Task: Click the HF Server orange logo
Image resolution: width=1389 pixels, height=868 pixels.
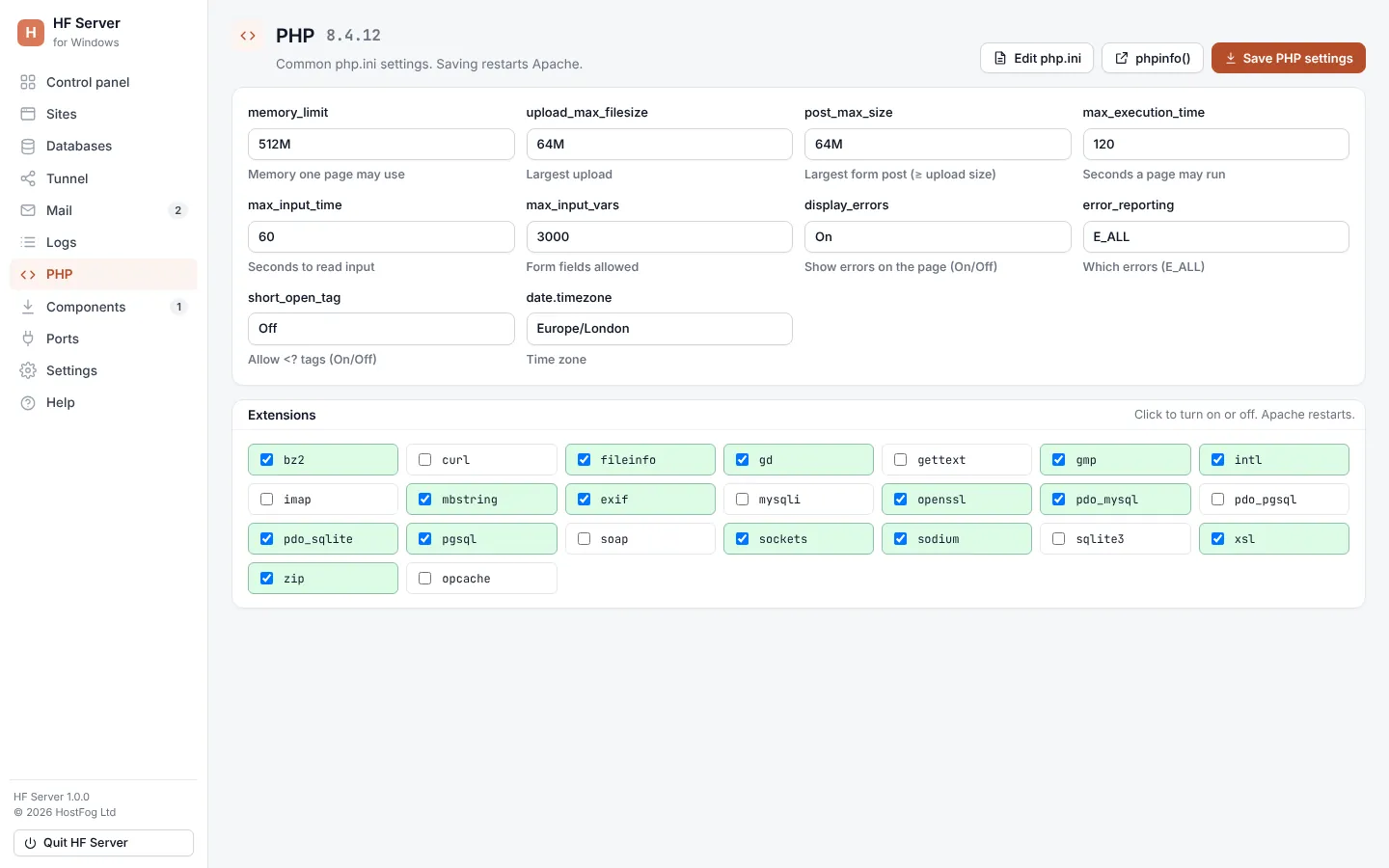Action: pos(31,32)
